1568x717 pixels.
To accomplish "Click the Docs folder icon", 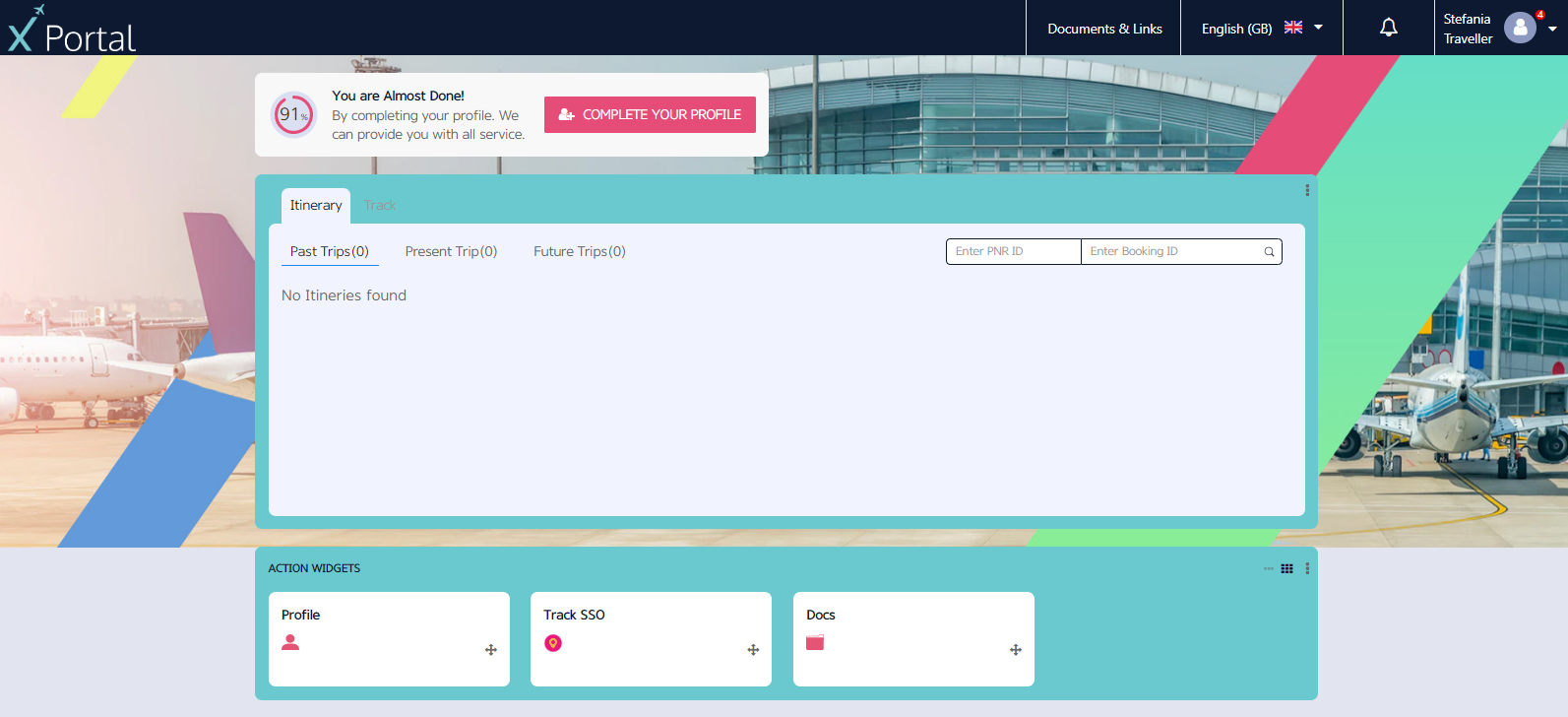I will click(x=815, y=642).
